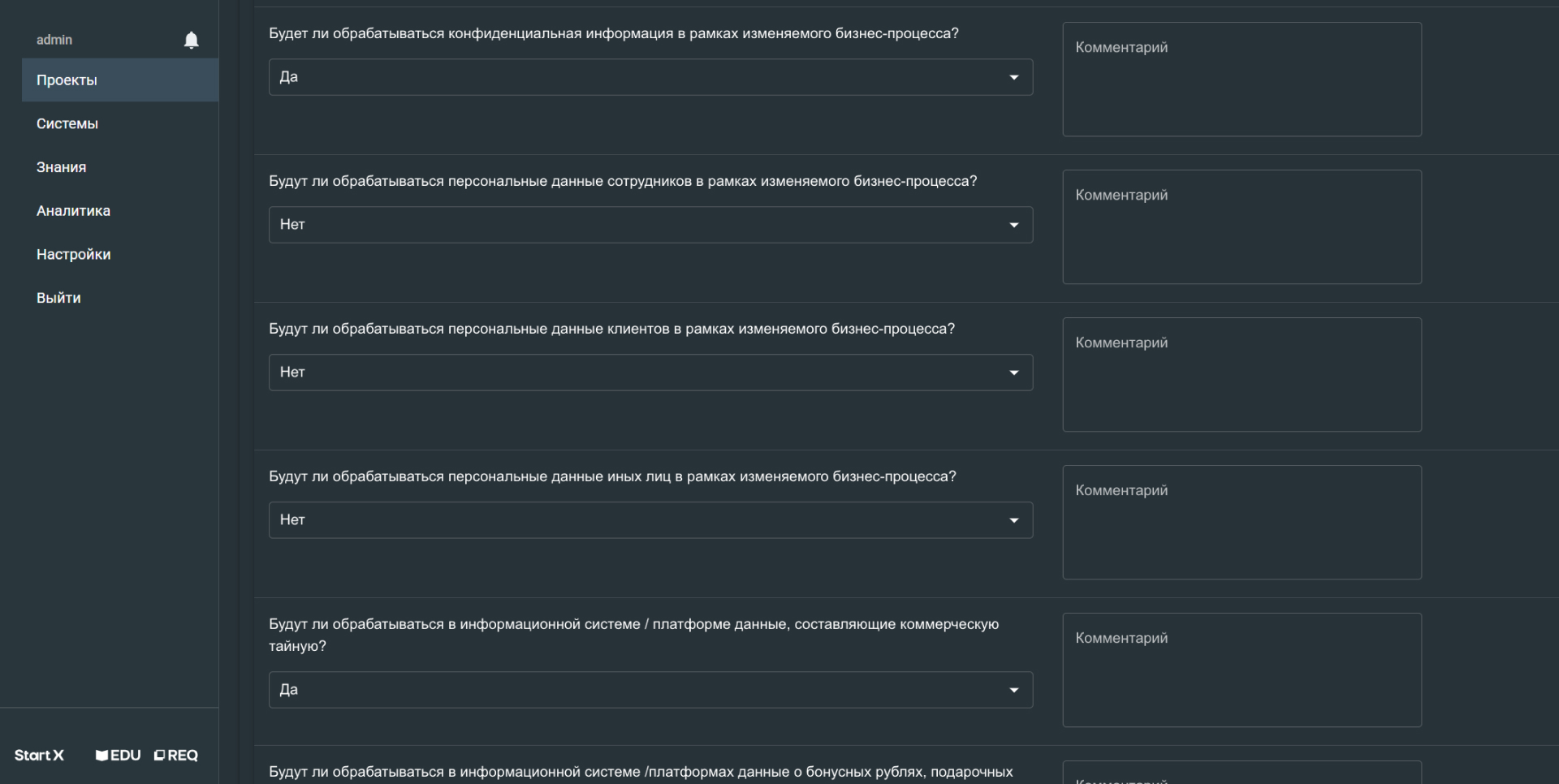Expand the commercial secret answer dropdown

pyautogui.click(x=650, y=690)
